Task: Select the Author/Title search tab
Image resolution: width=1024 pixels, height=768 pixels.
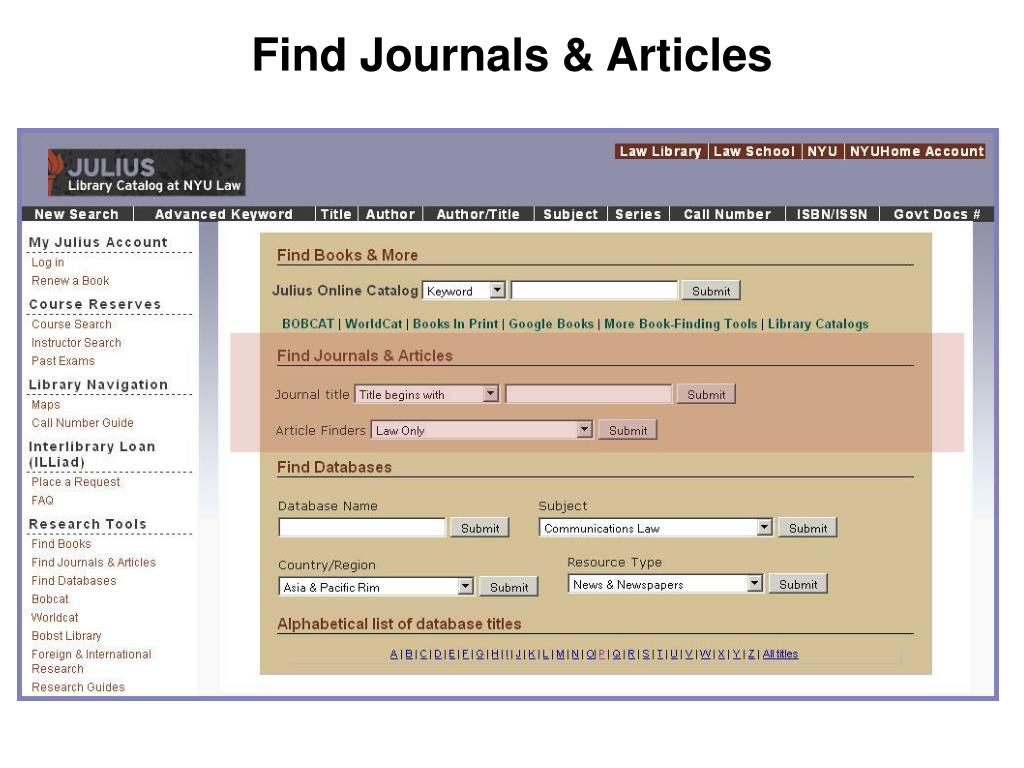Action: coord(478,214)
